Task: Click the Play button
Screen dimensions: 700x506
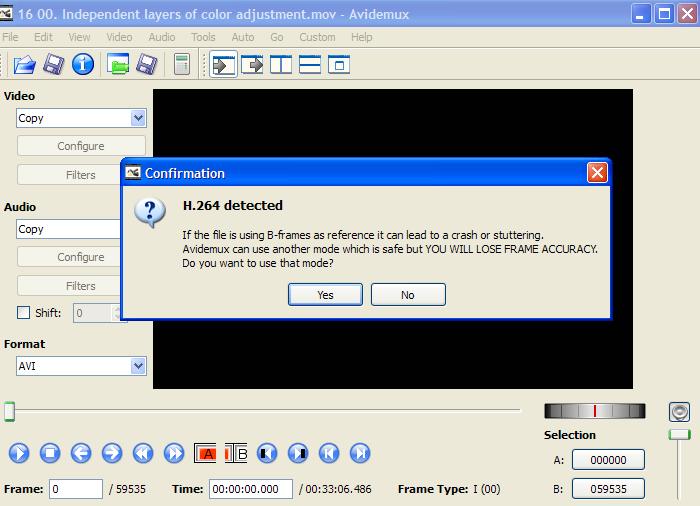Action: pos(19,454)
